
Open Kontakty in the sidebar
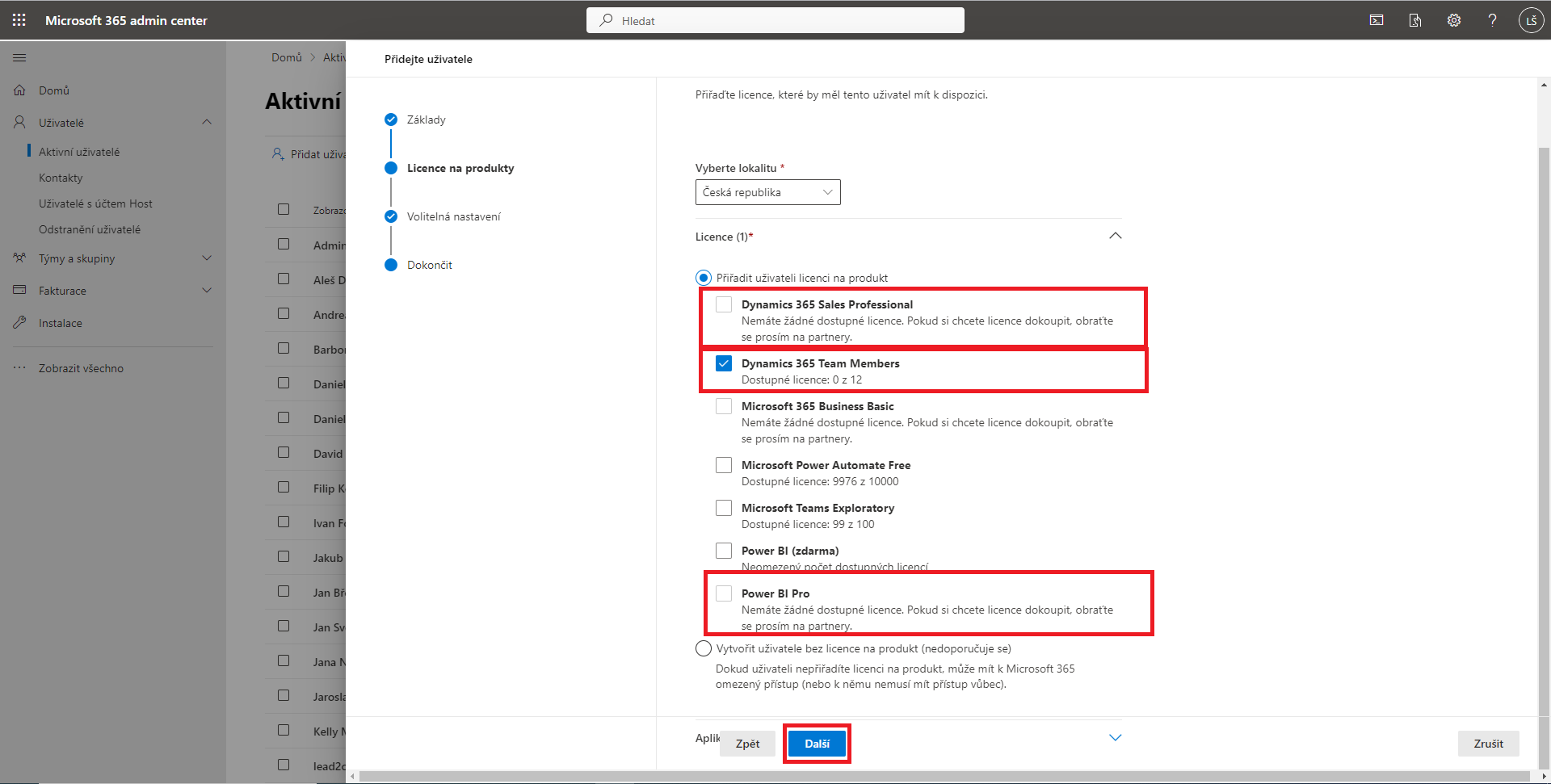coord(61,178)
